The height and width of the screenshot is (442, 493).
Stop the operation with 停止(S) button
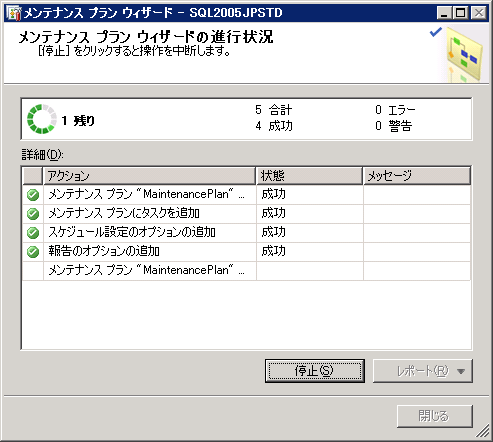coord(315,371)
